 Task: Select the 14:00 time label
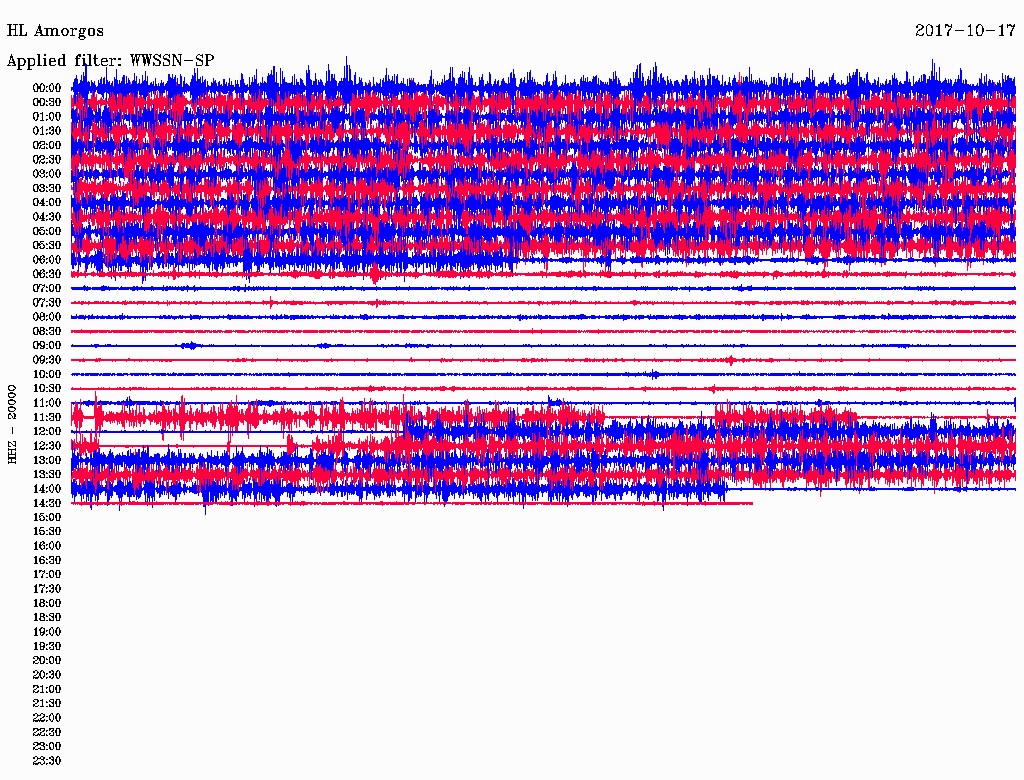(x=47, y=489)
